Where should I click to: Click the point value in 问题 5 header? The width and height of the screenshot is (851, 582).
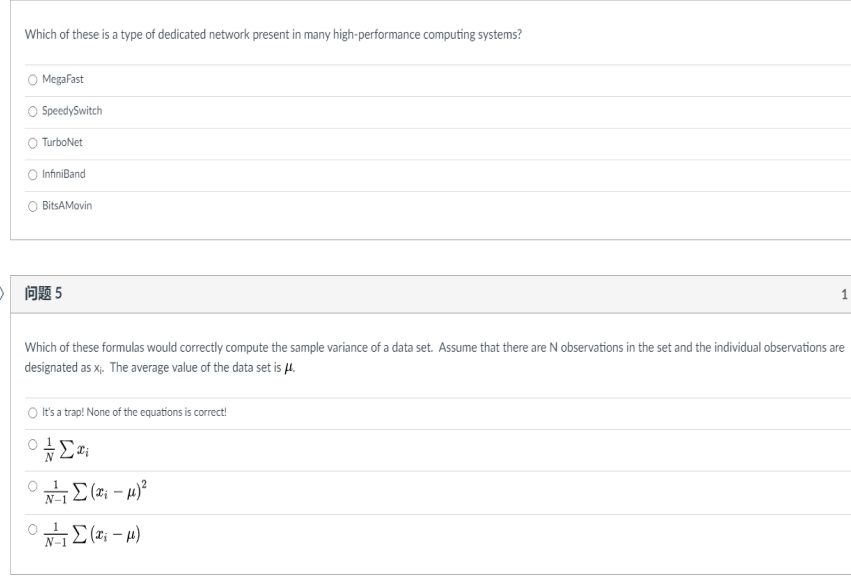coord(845,295)
